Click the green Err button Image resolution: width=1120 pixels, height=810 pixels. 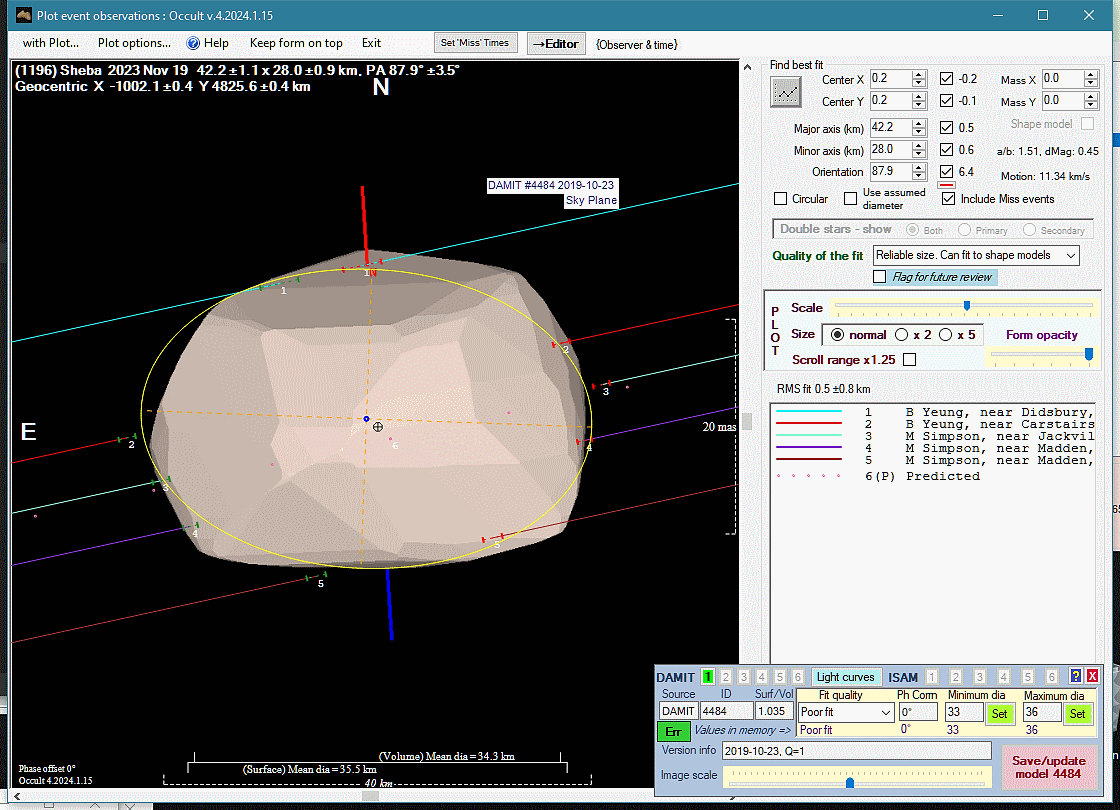[673, 732]
